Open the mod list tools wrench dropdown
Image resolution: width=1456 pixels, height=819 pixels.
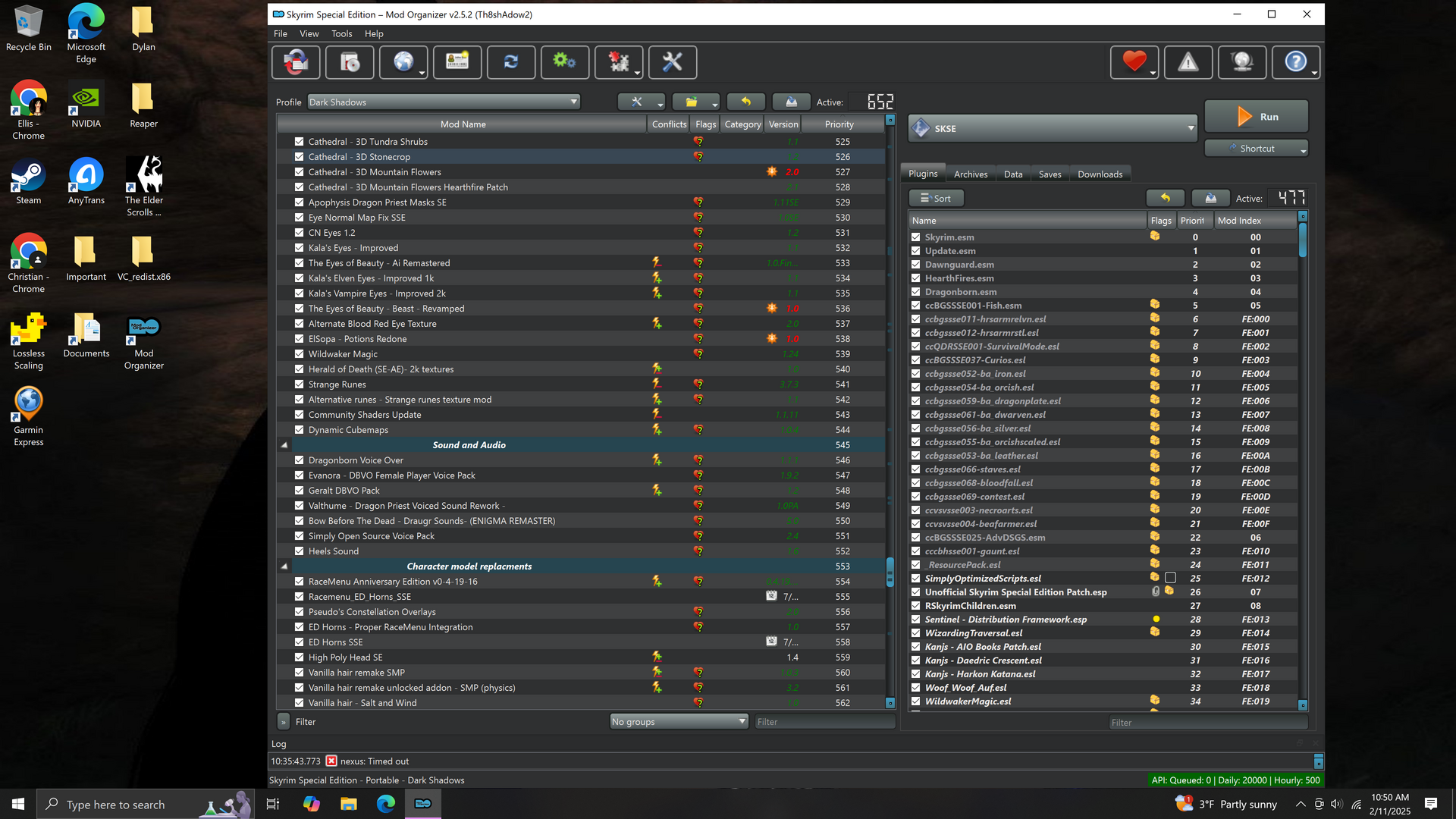tap(642, 102)
